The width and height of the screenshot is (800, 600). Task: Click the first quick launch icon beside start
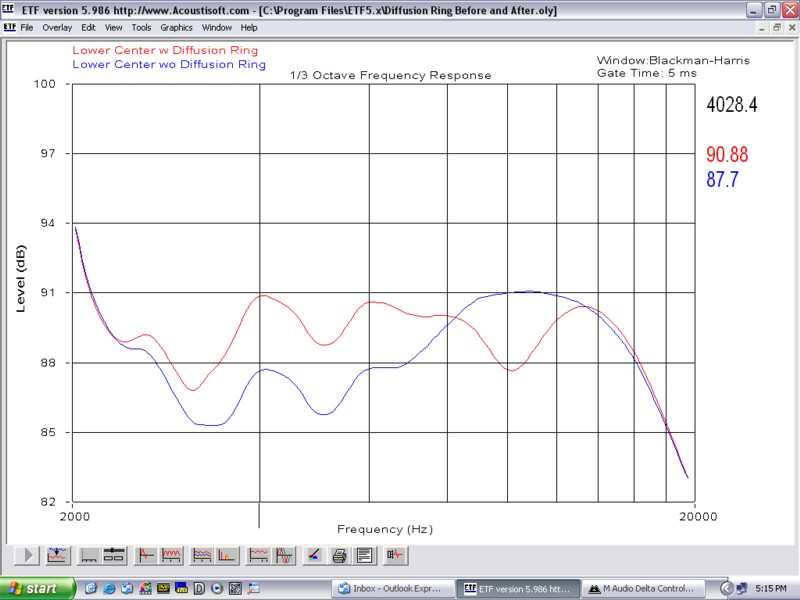[x=91, y=589]
